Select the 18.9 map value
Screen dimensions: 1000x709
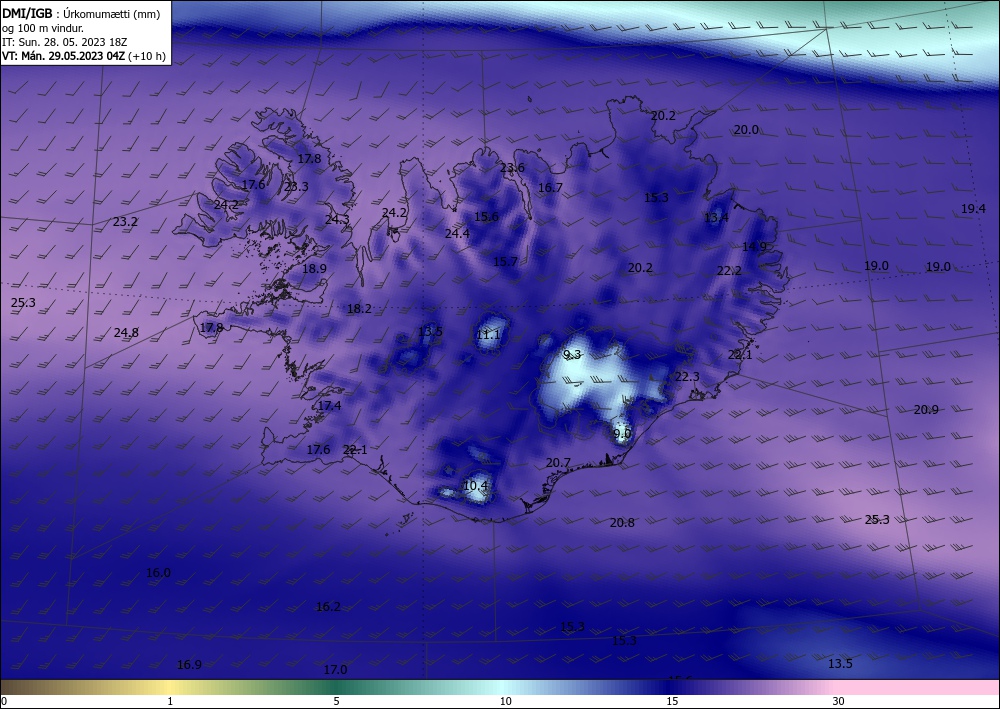(314, 268)
